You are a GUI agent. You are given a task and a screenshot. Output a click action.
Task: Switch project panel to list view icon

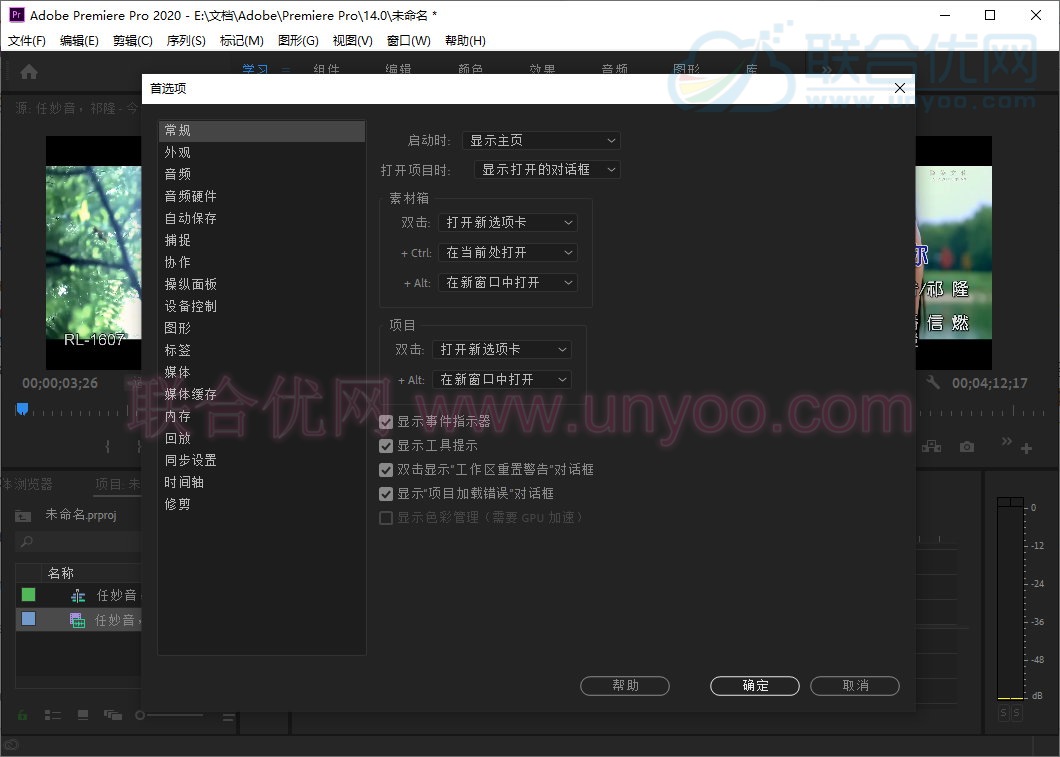[53, 715]
